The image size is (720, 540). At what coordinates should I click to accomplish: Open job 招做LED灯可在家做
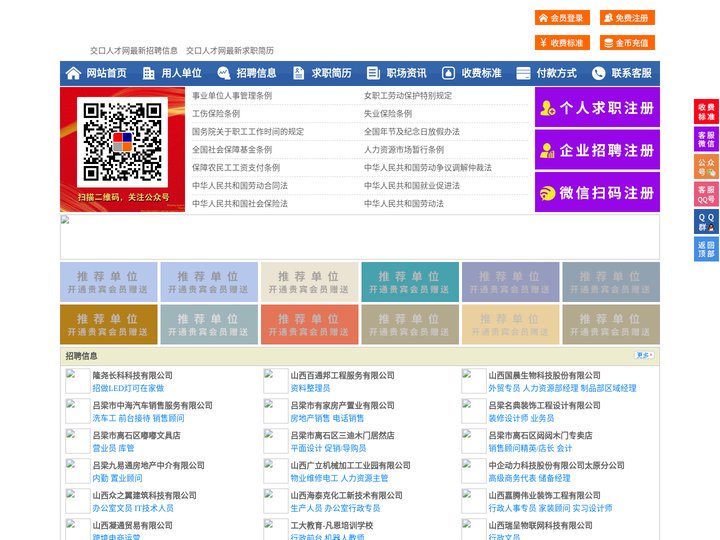coord(128,388)
